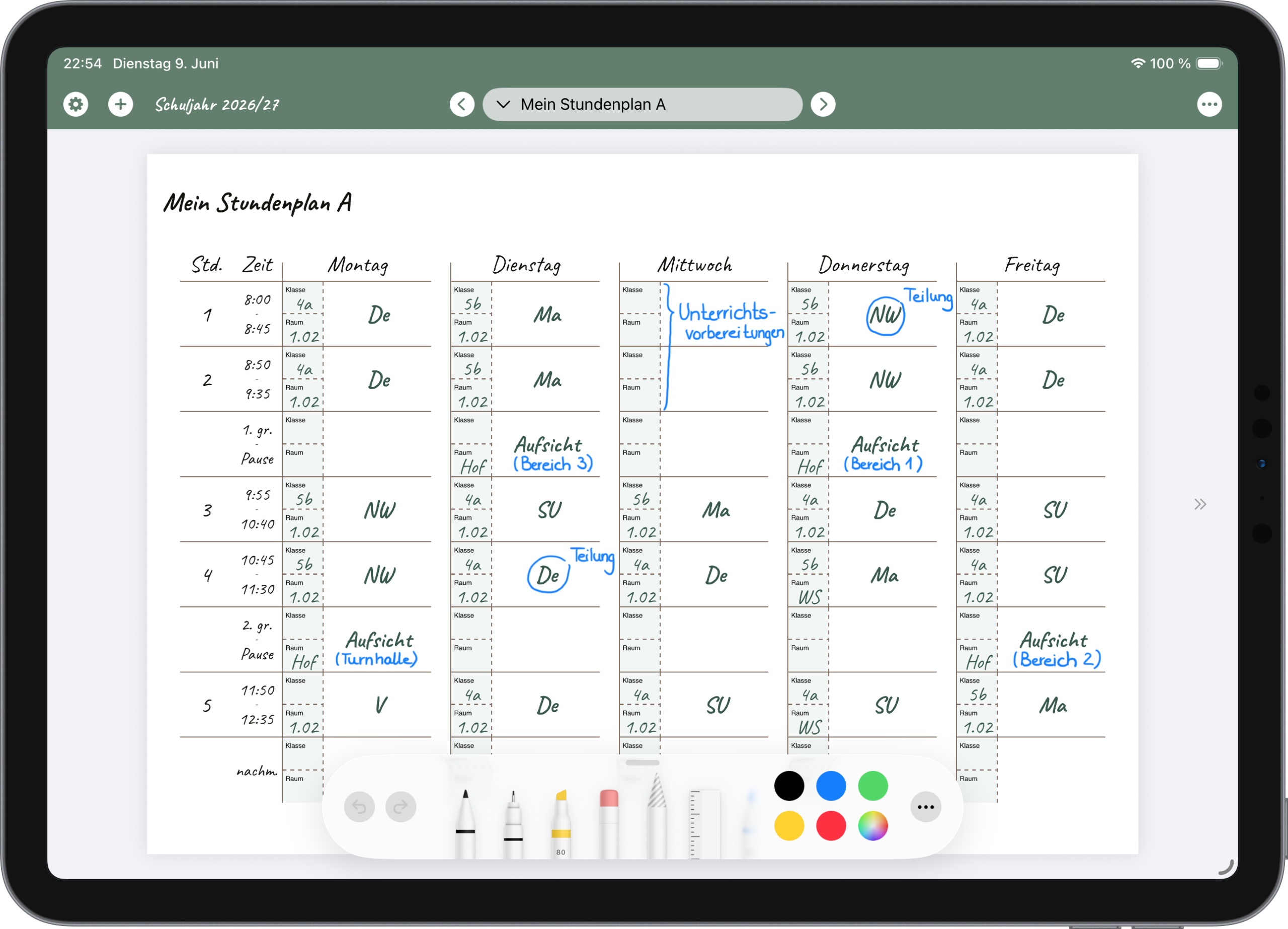Open the rainbow color picker
The height and width of the screenshot is (929, 1288).
point(873,826)
